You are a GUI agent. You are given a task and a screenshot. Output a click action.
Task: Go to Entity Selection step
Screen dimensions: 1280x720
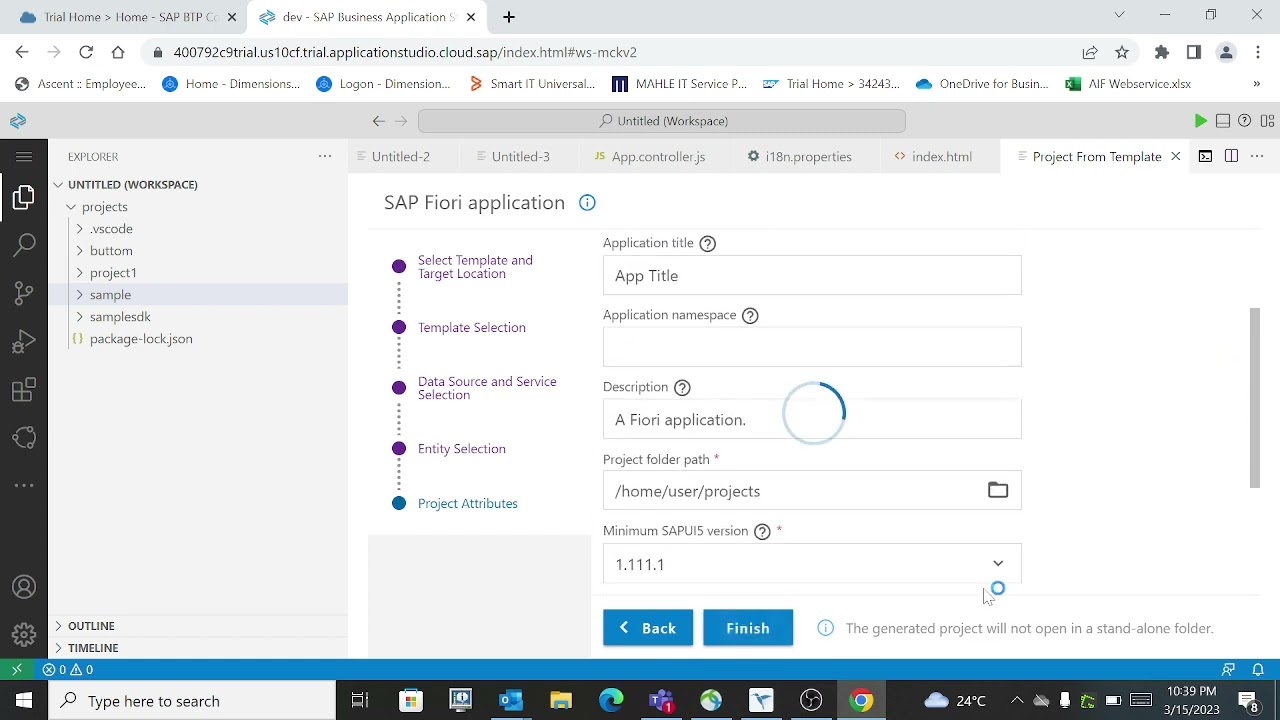pyautogui.click(x=462, y=449)
